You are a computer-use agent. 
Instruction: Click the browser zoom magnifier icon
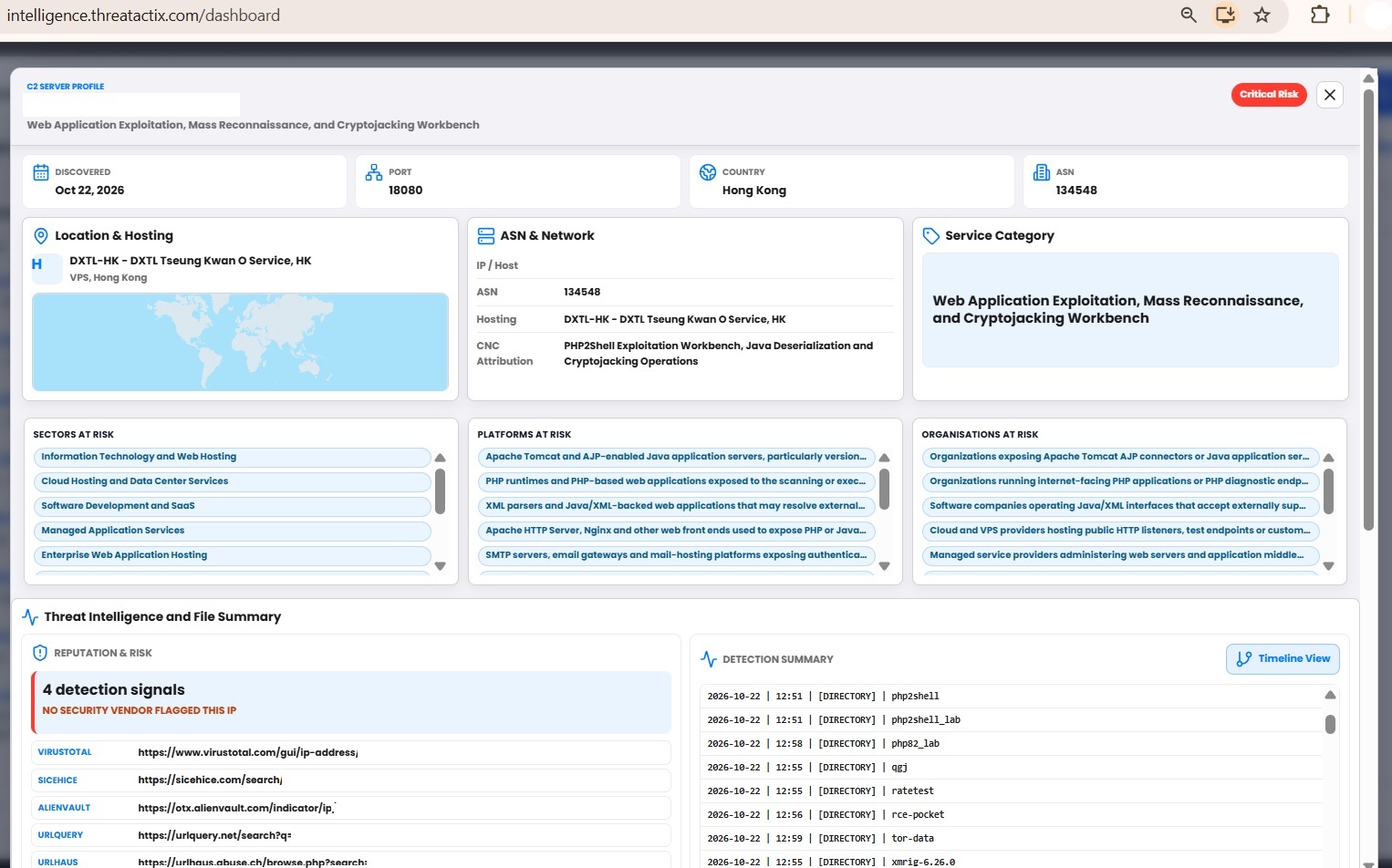click(x=1188, y=15)
